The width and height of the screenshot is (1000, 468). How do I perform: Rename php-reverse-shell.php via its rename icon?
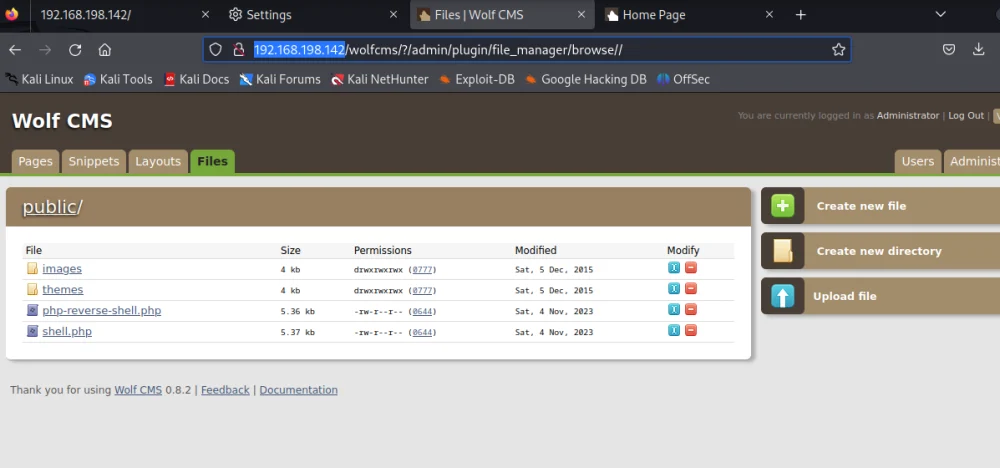point(673,310)
